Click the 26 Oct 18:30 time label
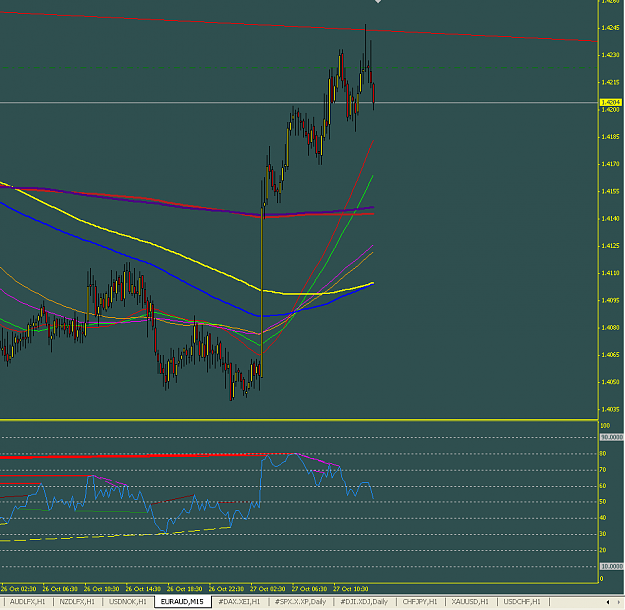This screenshot has height=610, width=625. click(x=184, y=589)
